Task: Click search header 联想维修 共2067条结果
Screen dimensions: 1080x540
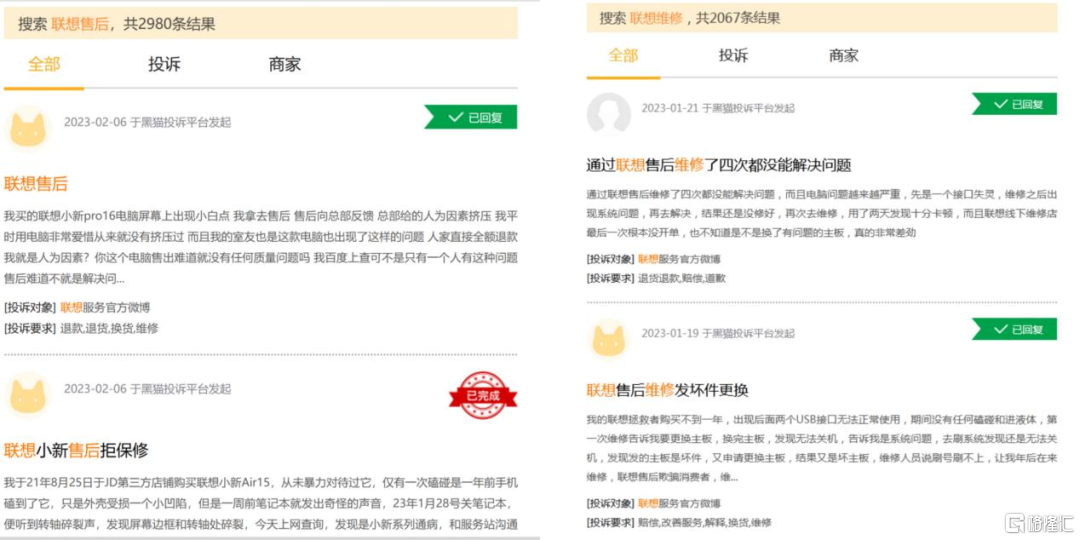Action: (x=822, y=18)
